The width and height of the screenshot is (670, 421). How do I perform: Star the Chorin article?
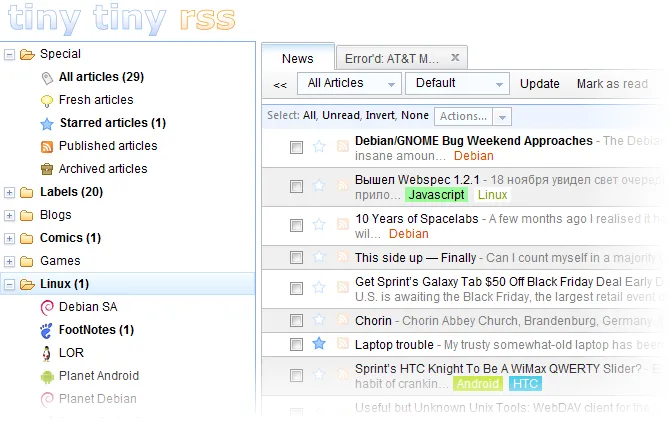pyautogui.click(x=319, y=319)
